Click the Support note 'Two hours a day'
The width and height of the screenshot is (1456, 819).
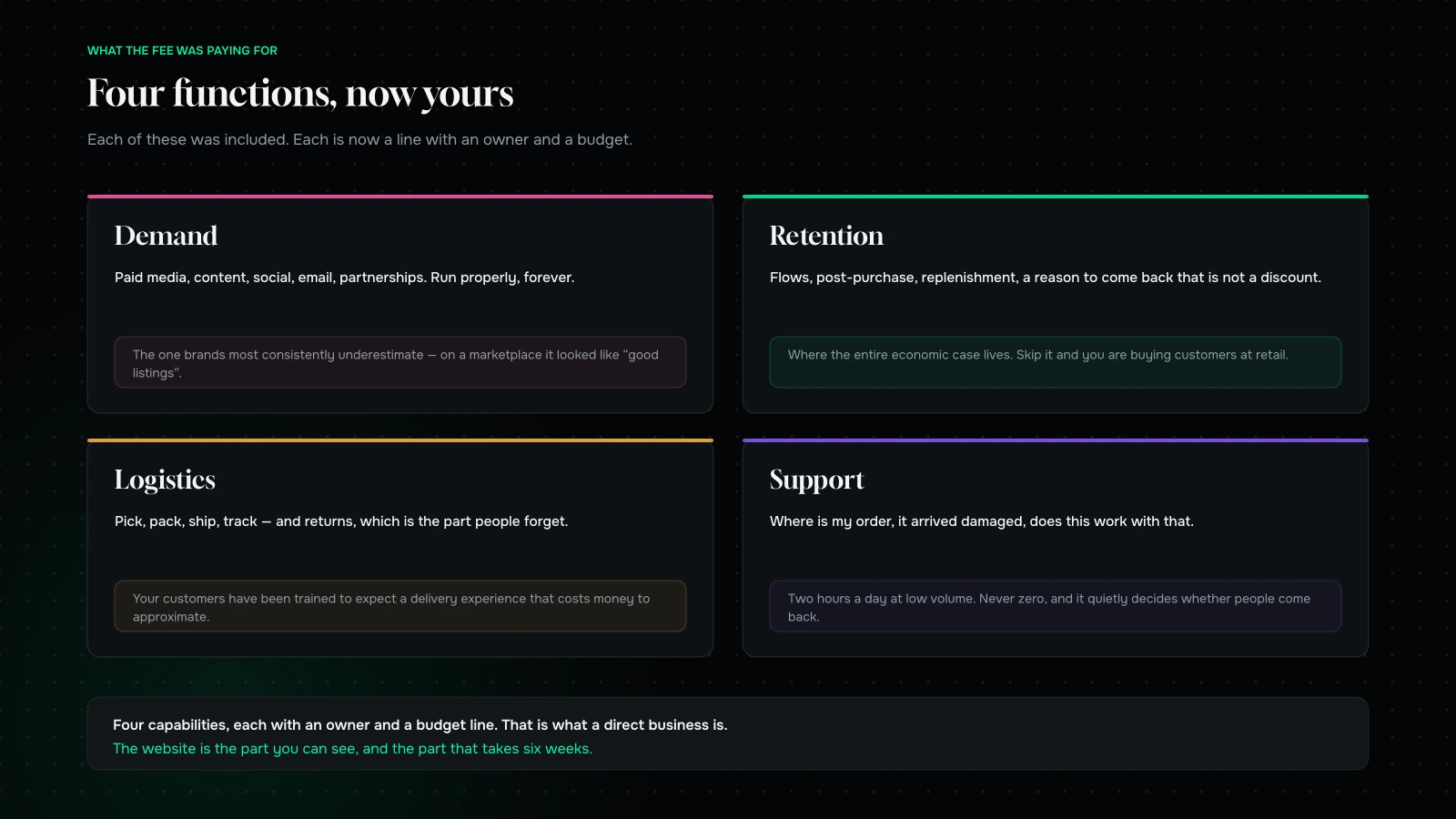coord(1056,606)
